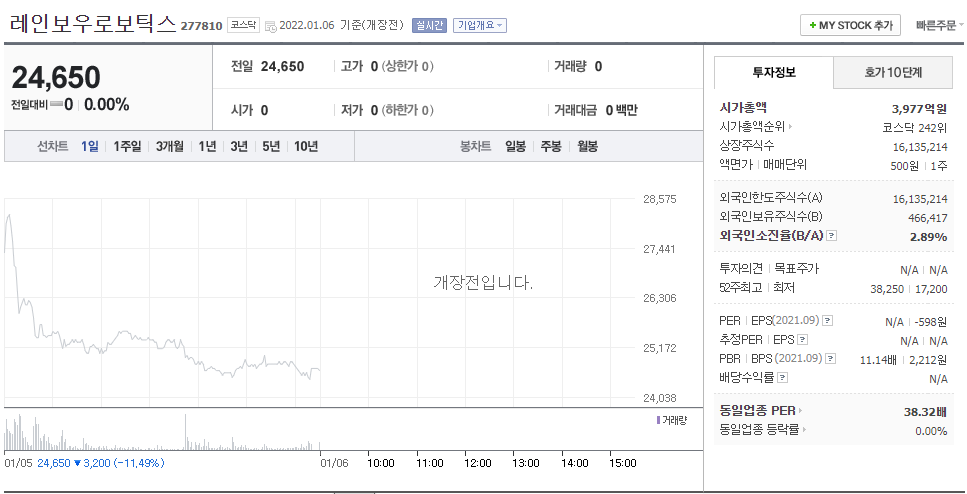Click the 52주 high/low 38,250 17,200
Image resolution: width=967 pixels, height=494 pixels.
[908, 288]
